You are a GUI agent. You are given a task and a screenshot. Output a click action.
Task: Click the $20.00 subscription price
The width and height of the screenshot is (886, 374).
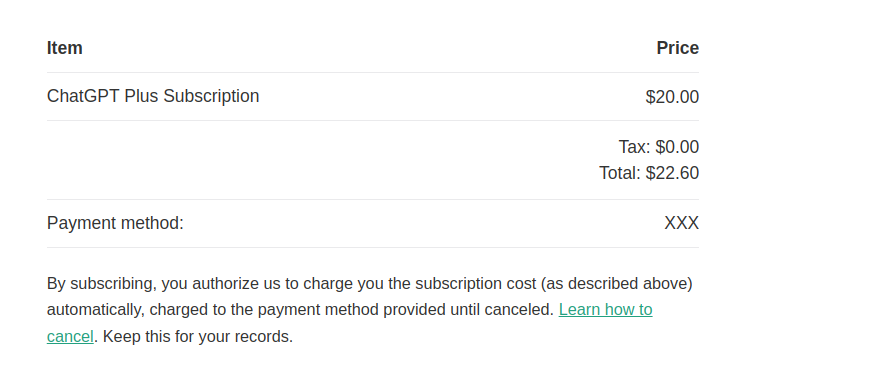coord(672,97)
